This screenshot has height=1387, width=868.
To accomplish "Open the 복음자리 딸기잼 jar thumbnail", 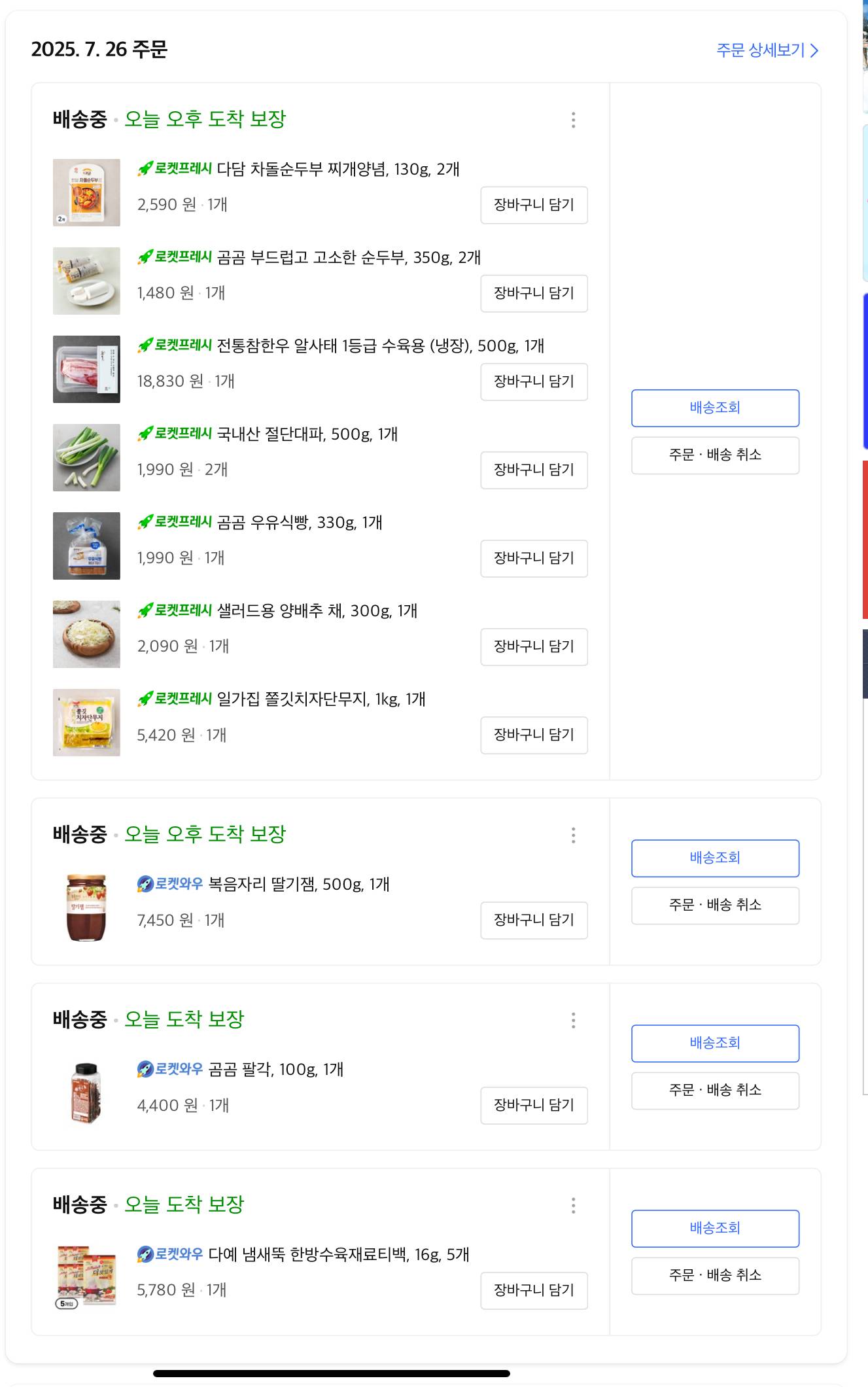I will tap(86, 907).
